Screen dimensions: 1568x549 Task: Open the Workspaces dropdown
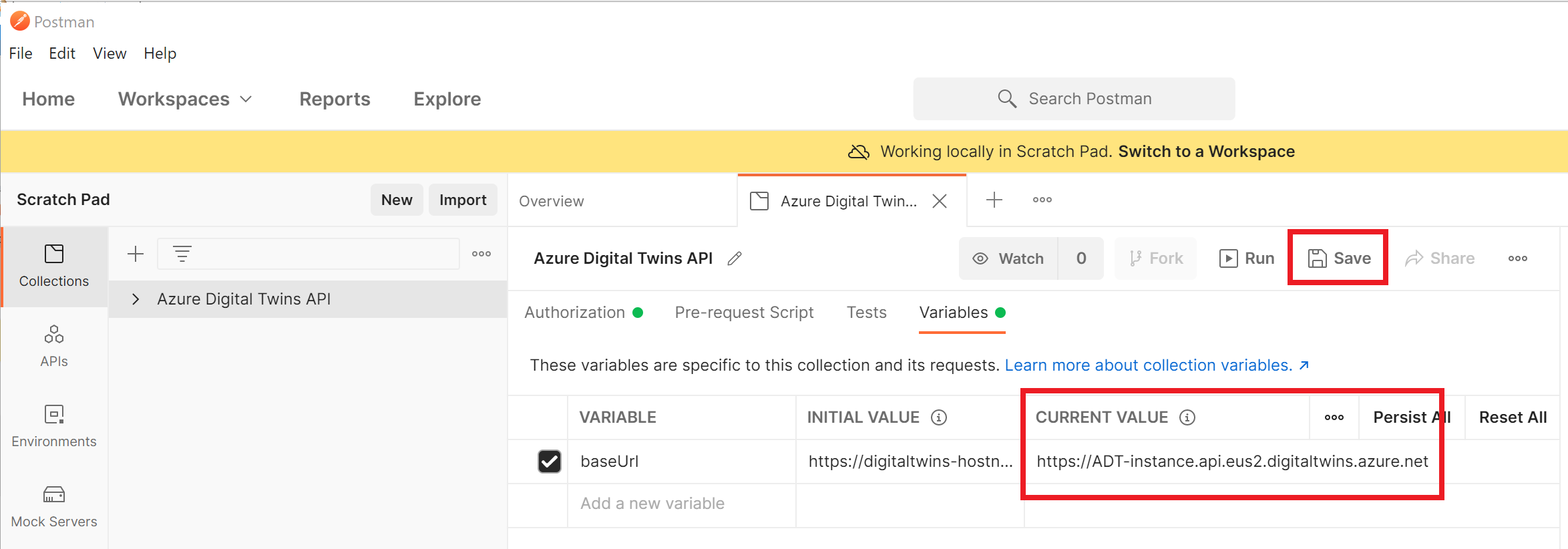186,99
